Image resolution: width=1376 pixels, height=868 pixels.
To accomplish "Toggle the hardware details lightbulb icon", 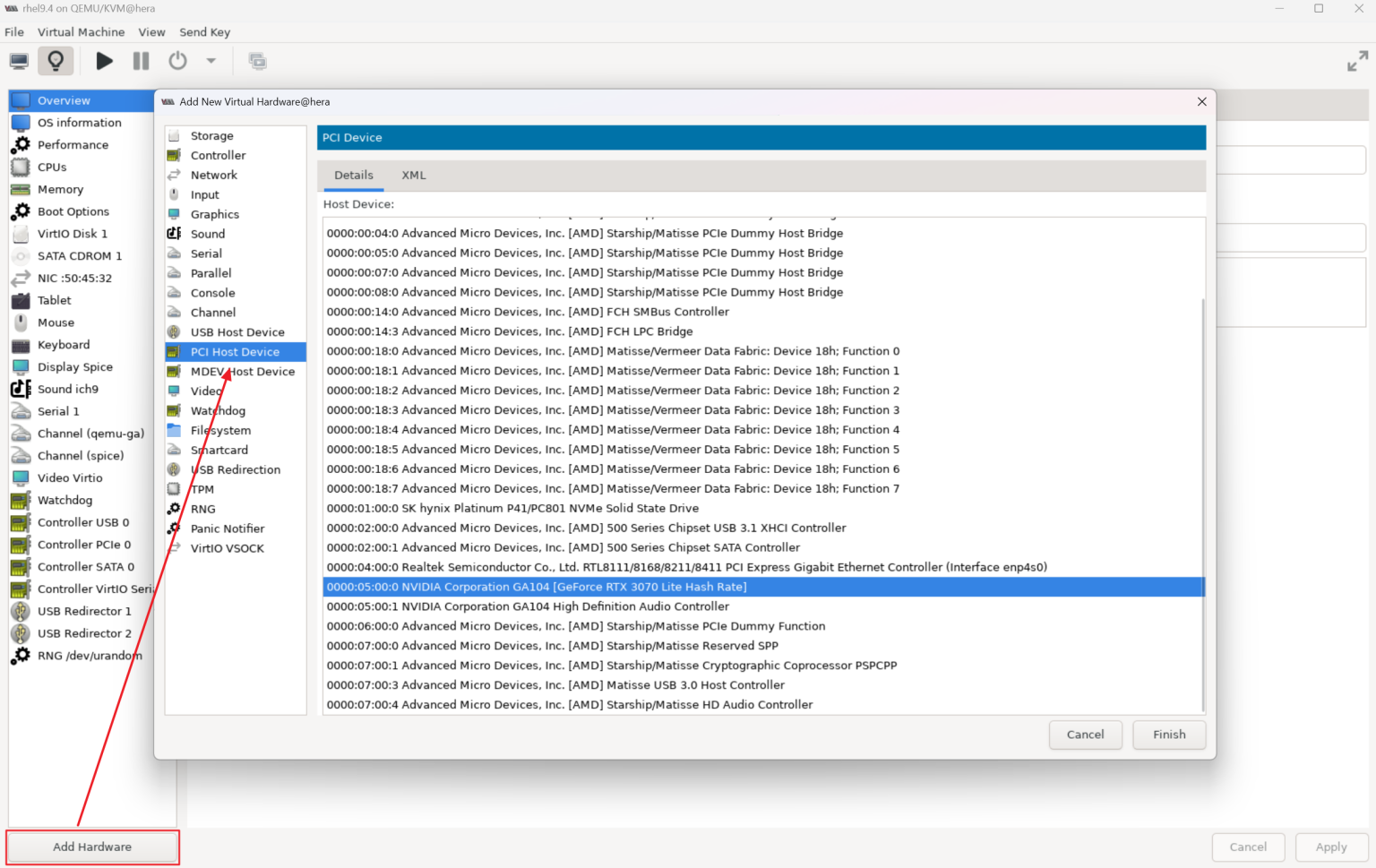I will pos(56,61).
